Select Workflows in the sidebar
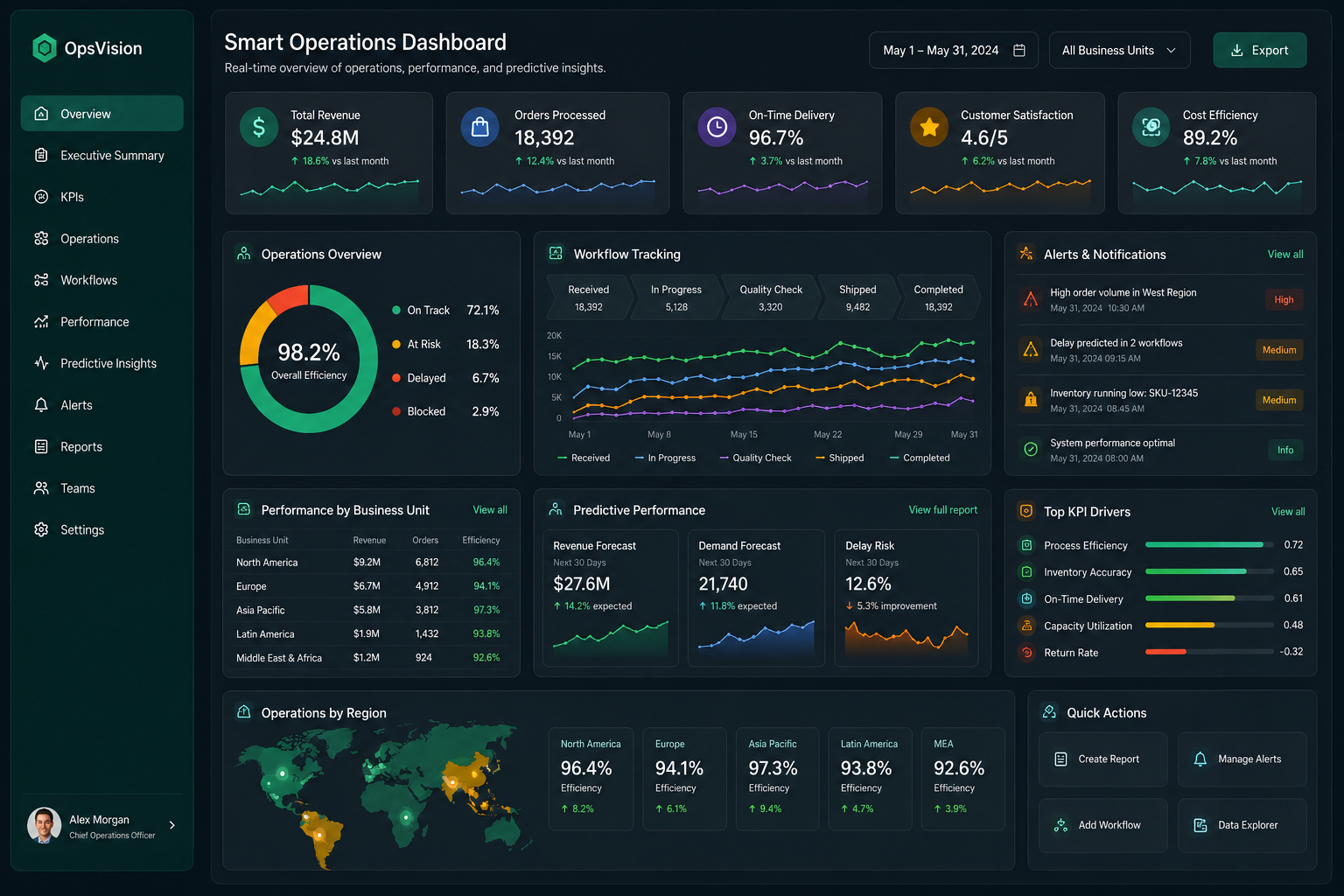Image resolution: width=1344 pixels, height=896 pixels. click(x=101, y=280)
